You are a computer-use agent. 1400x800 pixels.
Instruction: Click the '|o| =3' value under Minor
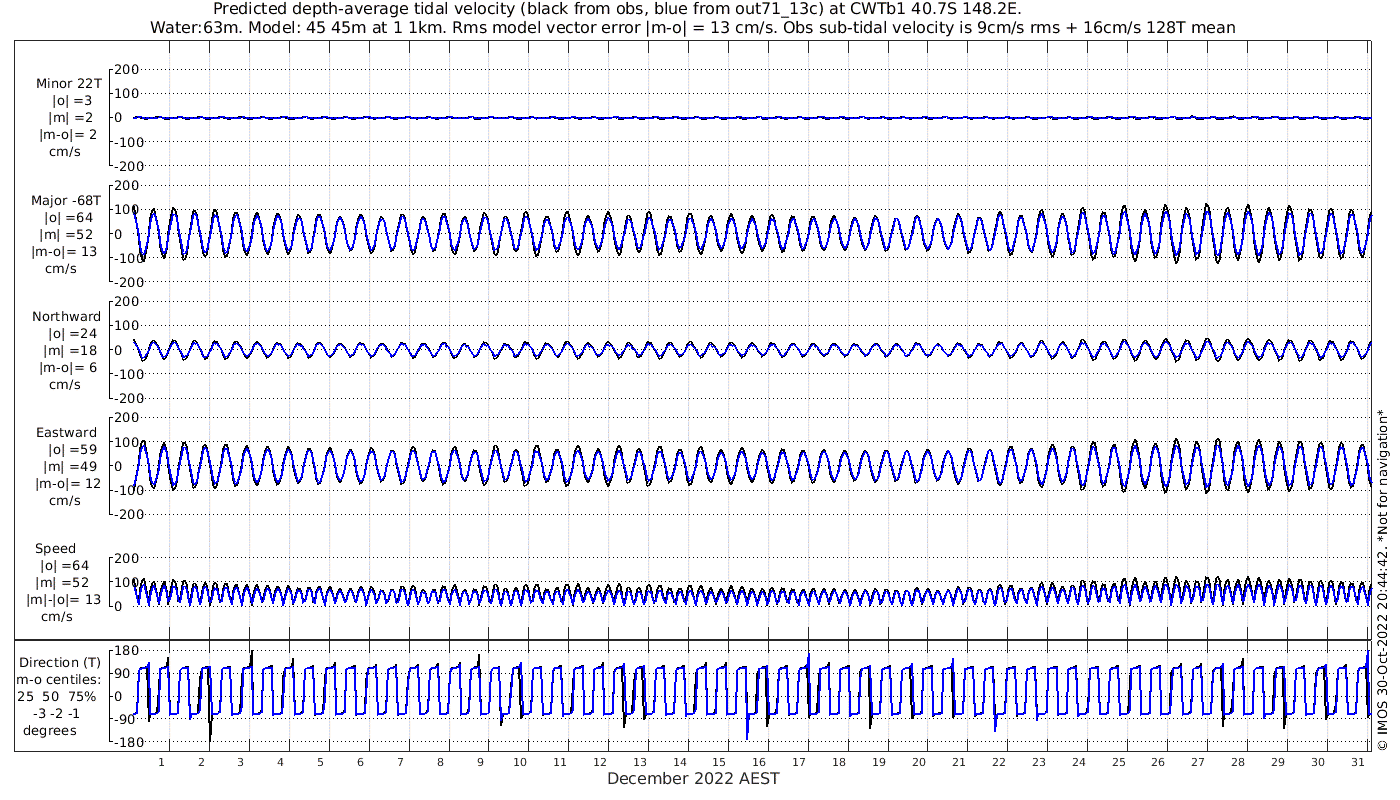pyautogui.click(x=72, y=101)
